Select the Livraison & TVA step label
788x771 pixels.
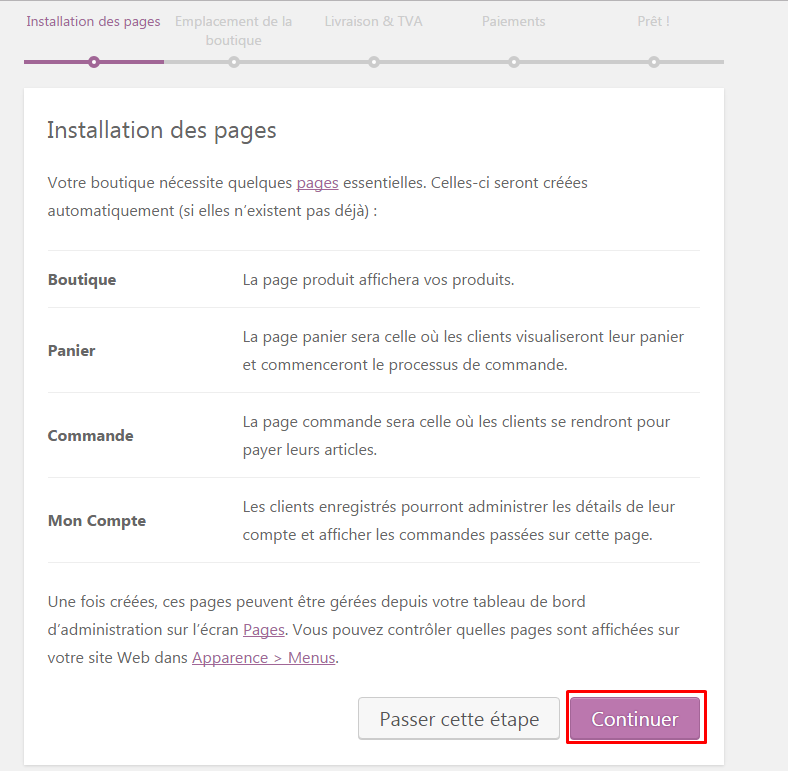point(373,22)
